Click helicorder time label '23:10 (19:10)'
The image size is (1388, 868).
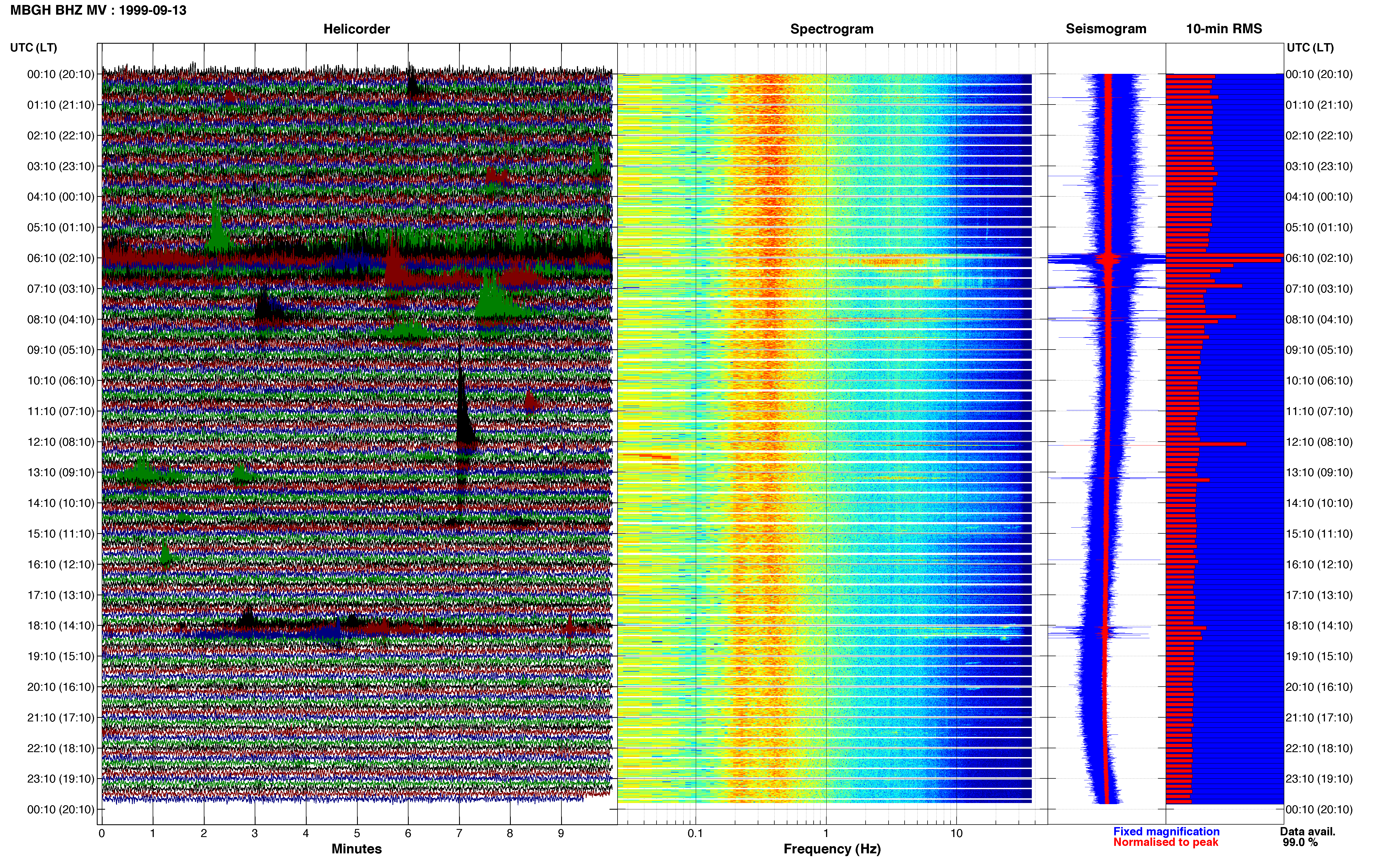pos(61,779)
